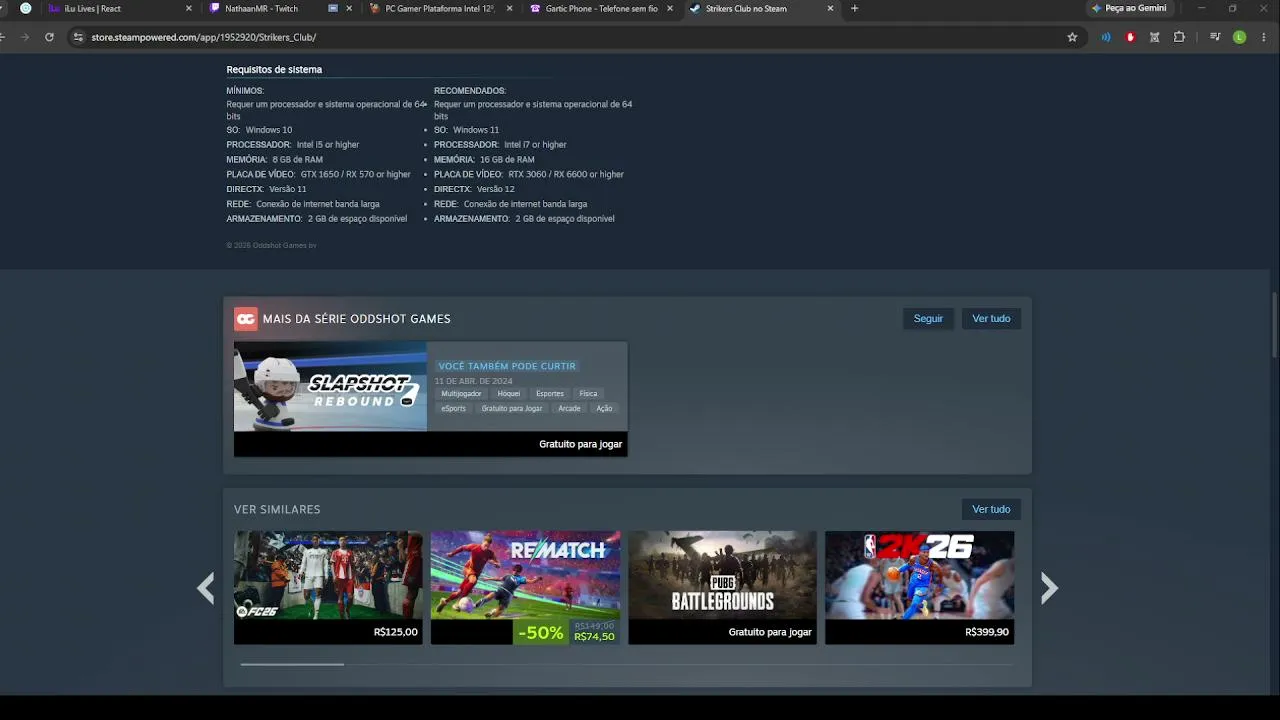The width and height of the screenshot is (1280, 720).
Task: Click the Seguir button for Oddshot Games
Action: pyautogui.click(x=928, y=318)
